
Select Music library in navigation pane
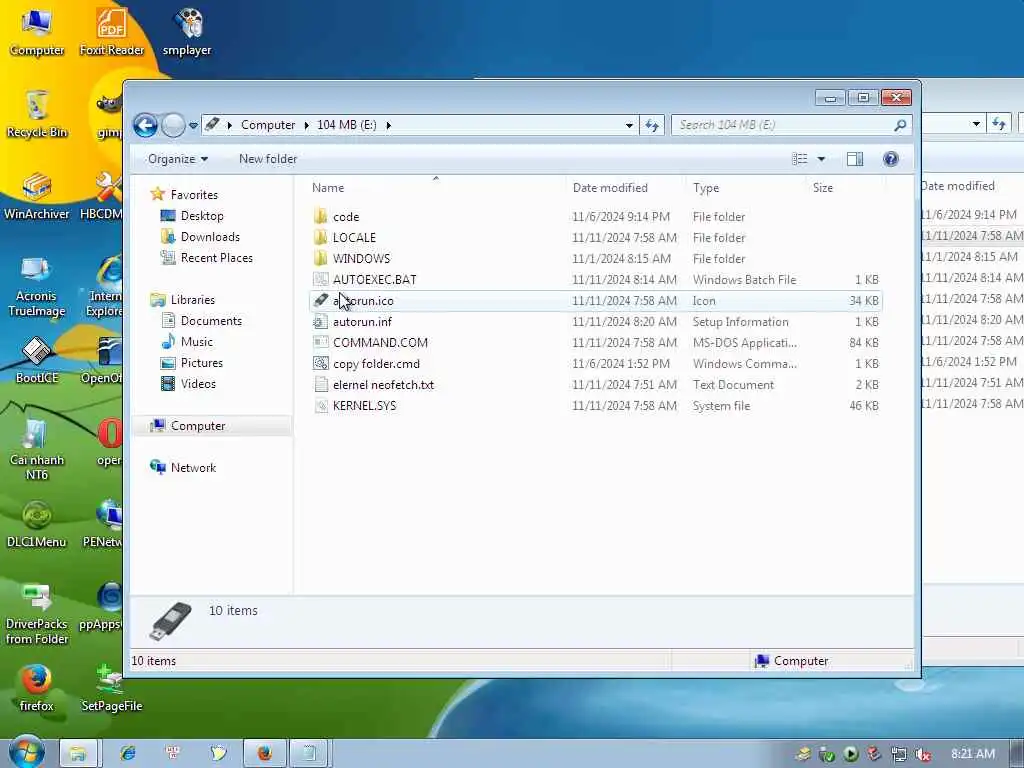click(197, 342)
